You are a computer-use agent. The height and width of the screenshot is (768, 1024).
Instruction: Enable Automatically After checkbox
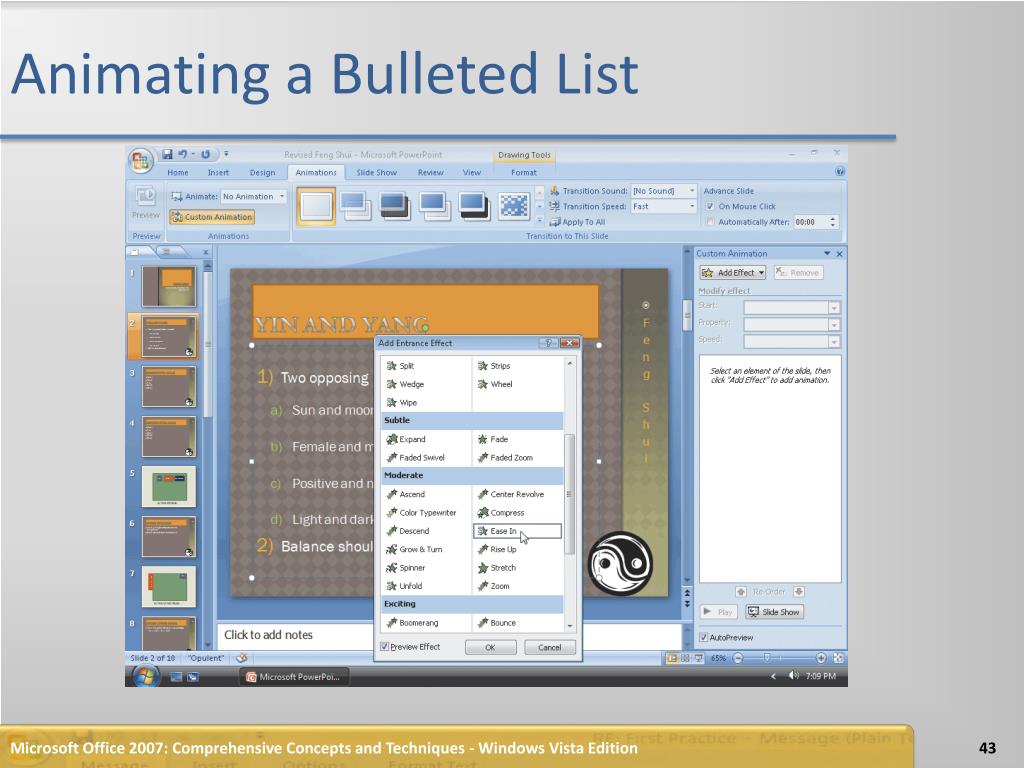click(710, 222)
